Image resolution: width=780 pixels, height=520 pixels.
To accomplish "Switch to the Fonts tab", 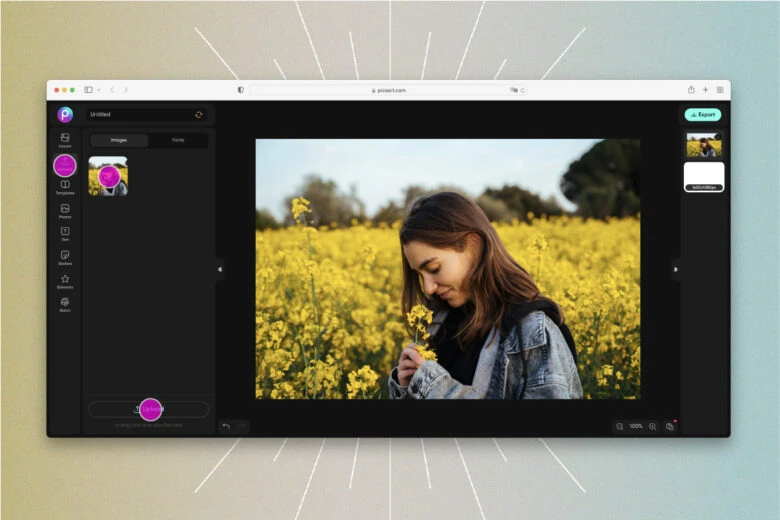I will (178, 140).
